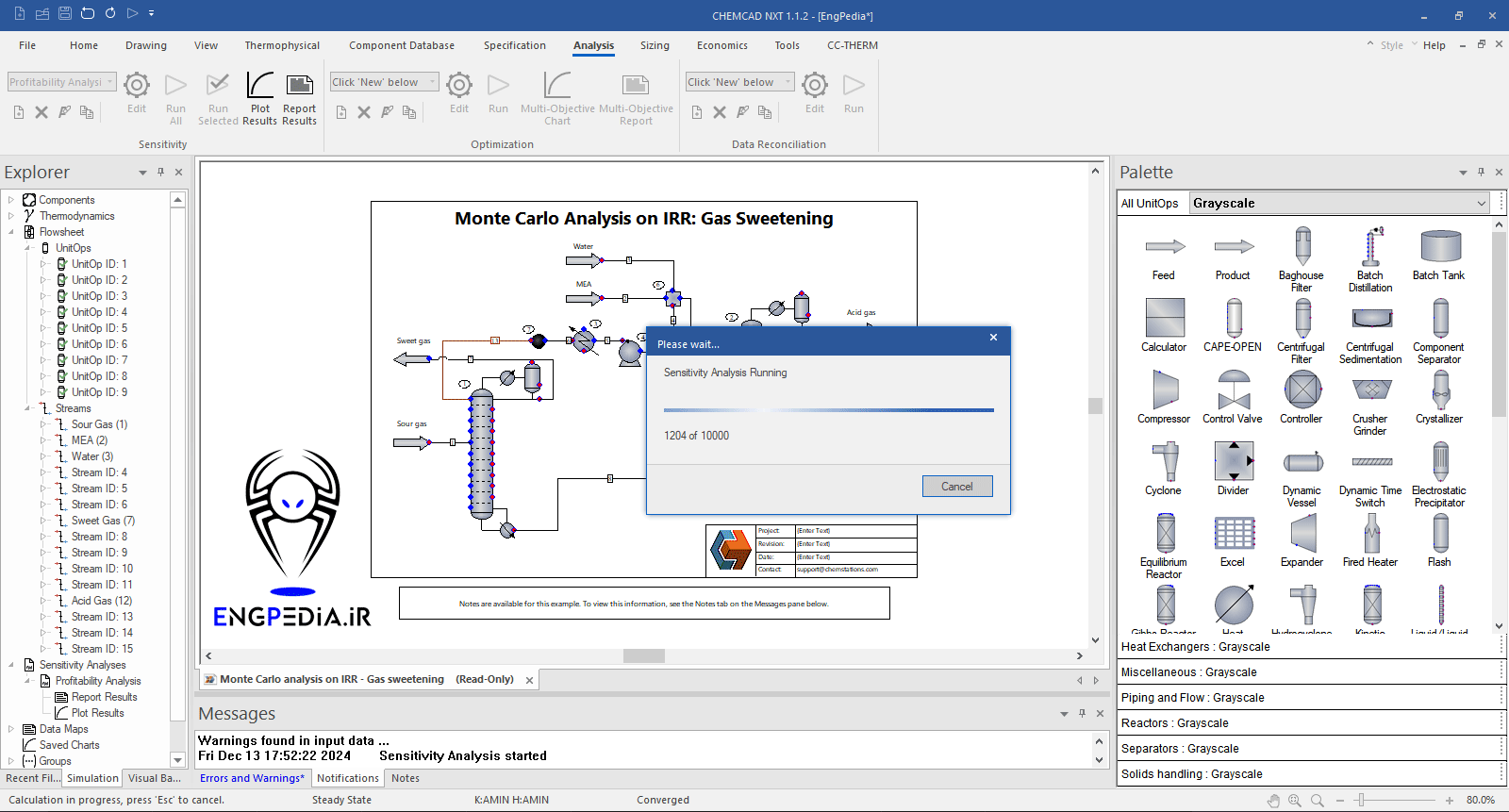Open Report Results under Profitability Analysis
The height and width of the screenshot is (812, 1509).
(x=104, y=697)
